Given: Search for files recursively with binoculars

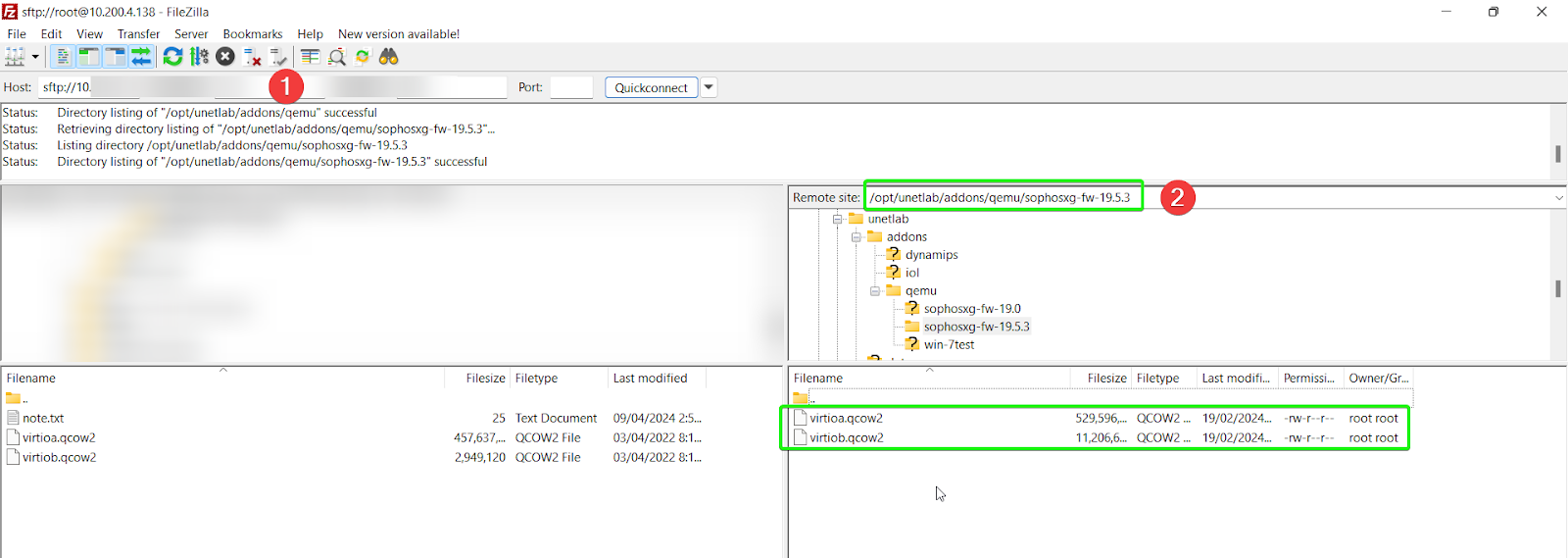Looking at the screenshot, I should pyautogui.click(x=389, y=57).
